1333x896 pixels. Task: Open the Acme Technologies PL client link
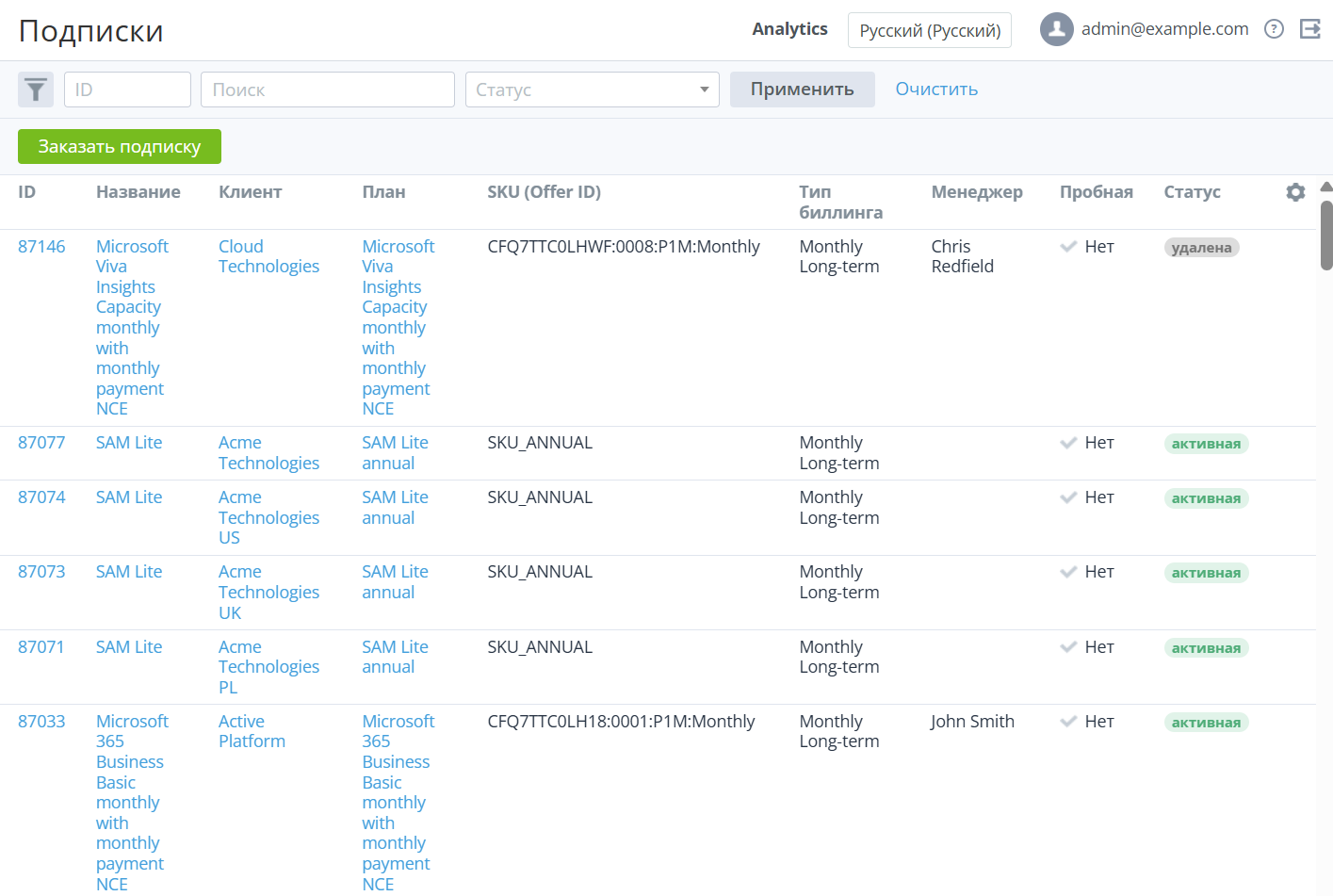268,667
